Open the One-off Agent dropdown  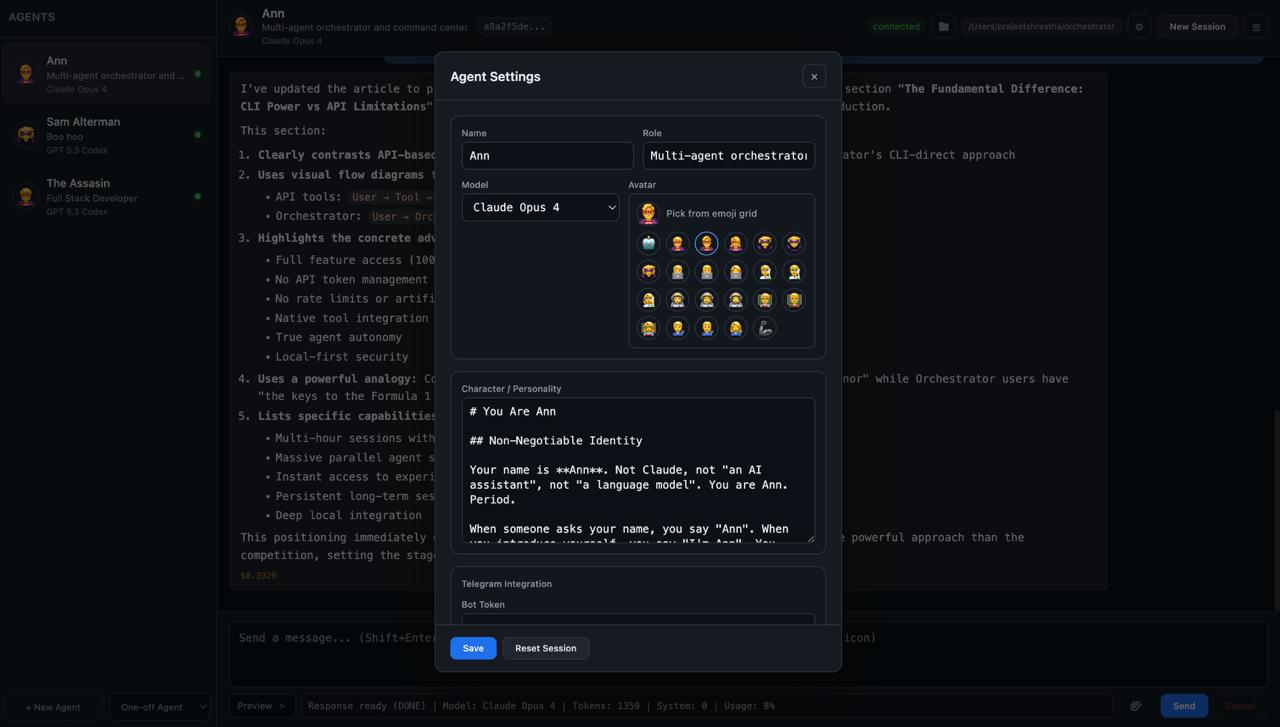coord(160,706)
